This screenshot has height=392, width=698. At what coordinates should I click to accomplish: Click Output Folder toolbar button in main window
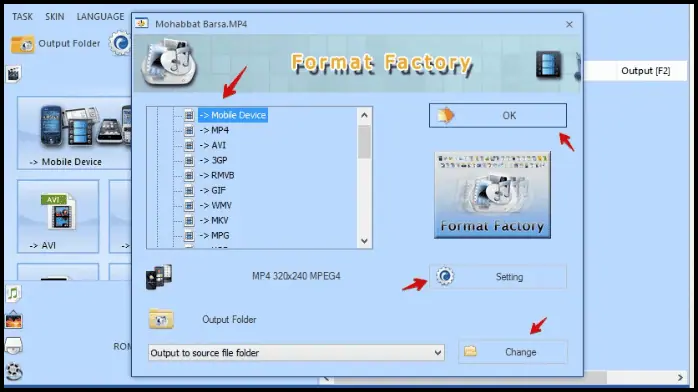point(56,44)
